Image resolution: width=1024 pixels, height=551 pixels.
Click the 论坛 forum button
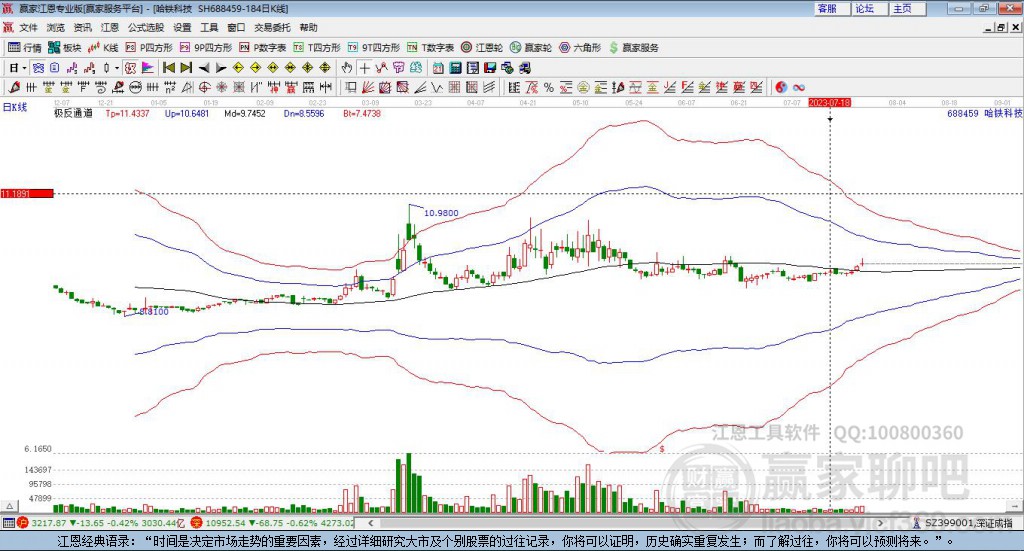870,8
